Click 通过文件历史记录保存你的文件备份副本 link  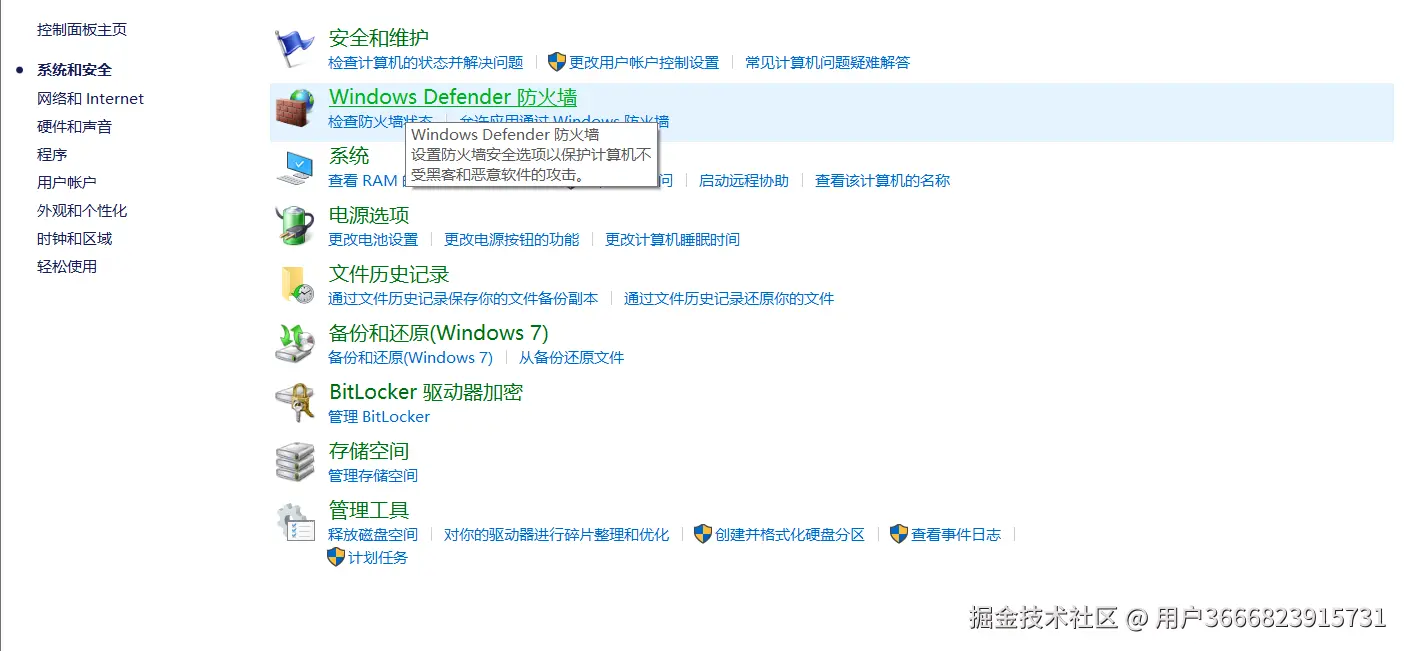(463, 298)
